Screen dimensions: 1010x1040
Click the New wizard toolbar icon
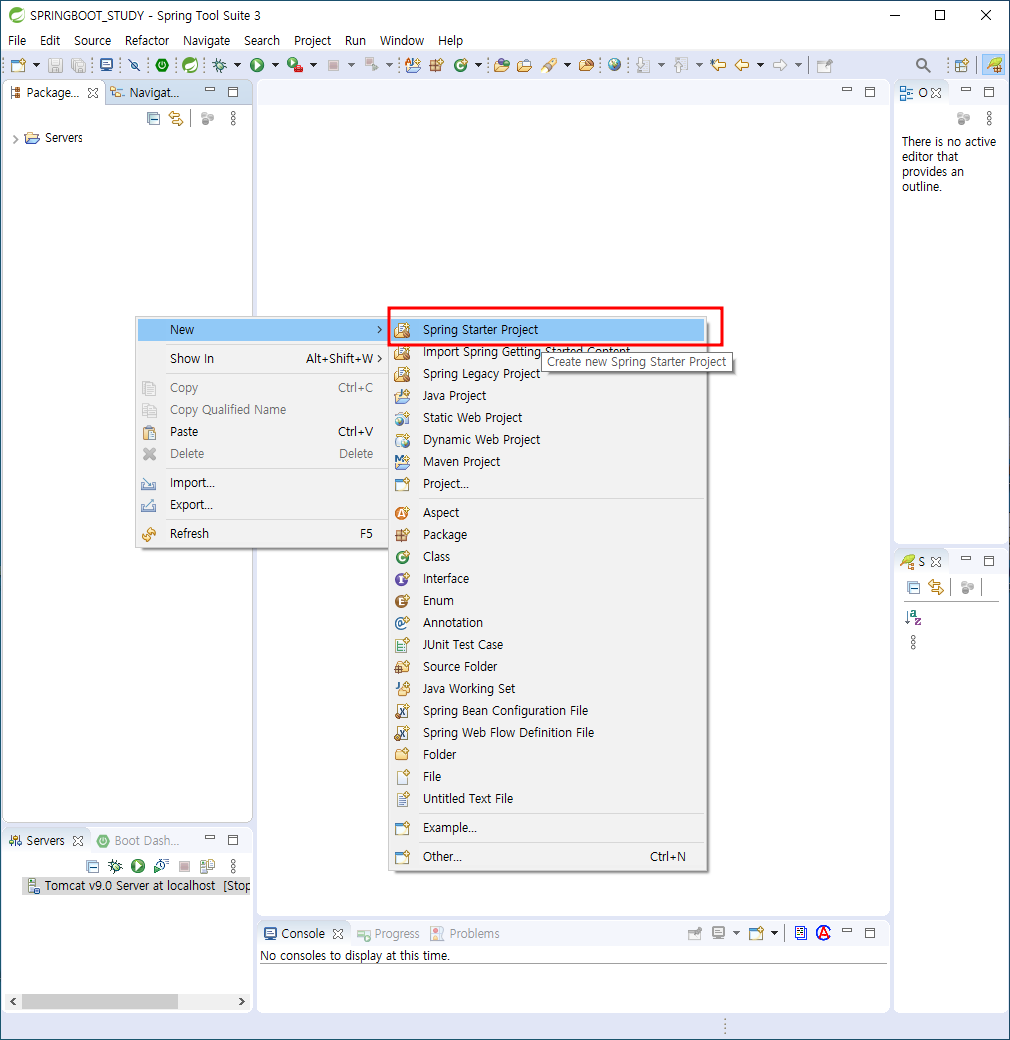coord(19,65)
